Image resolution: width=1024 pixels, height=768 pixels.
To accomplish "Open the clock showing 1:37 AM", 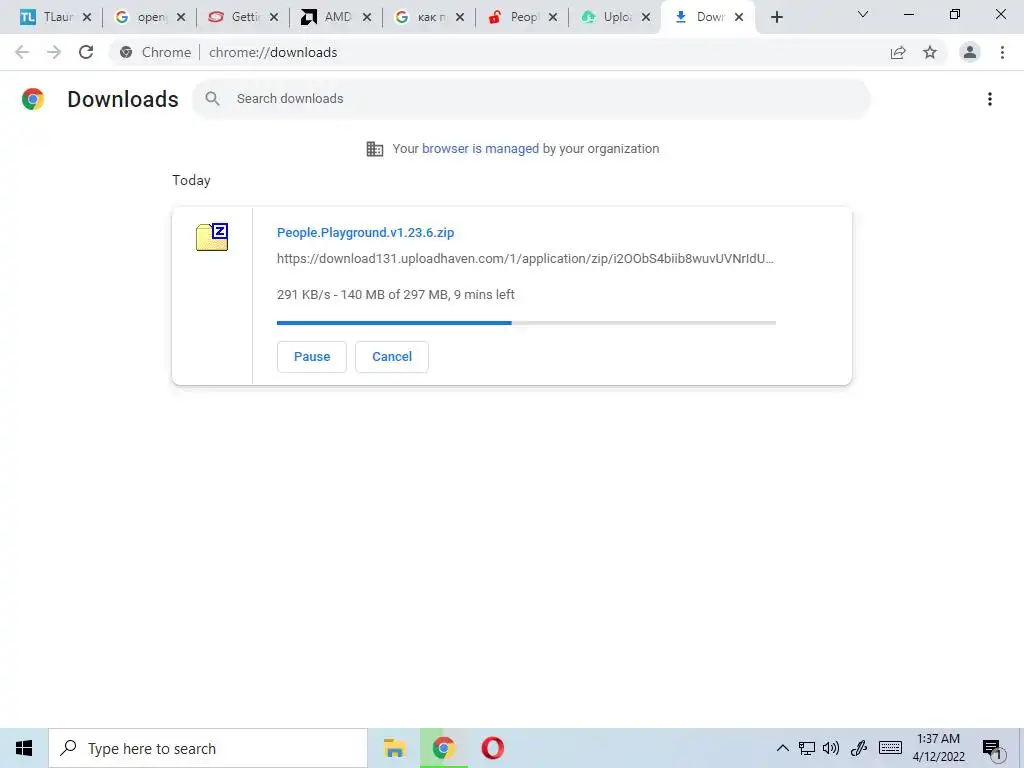I will [x=938, y=748].
